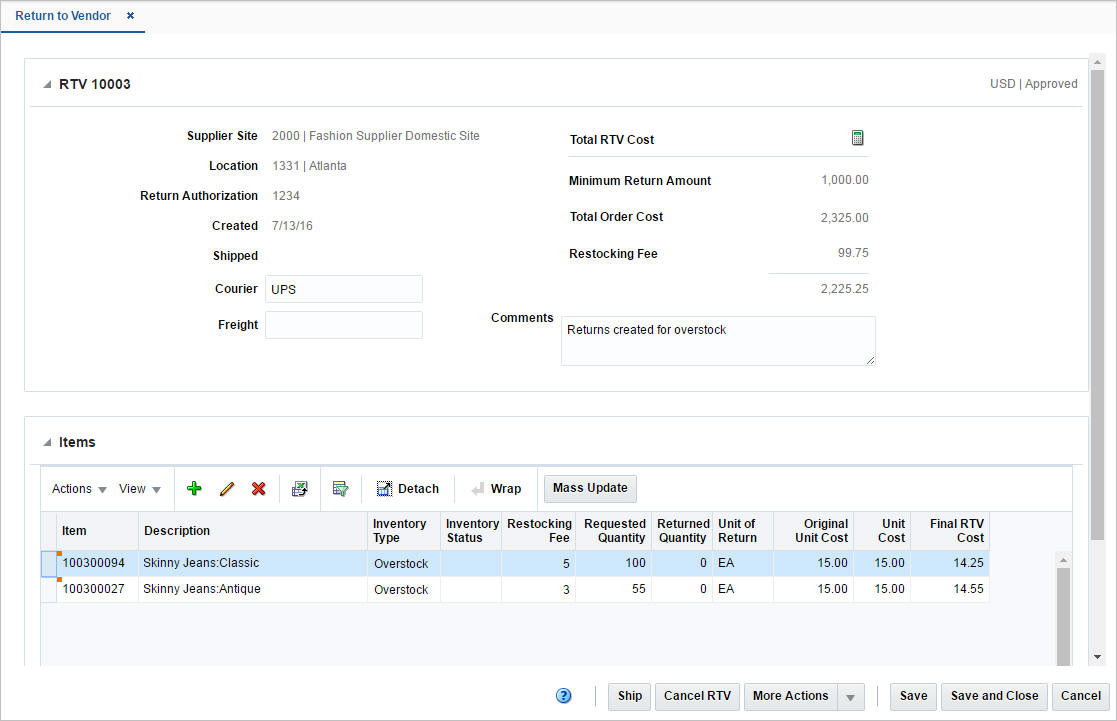Click the Description column header
The width and height of the screenshot is (1117, 721).
click(x=253, y=531)
